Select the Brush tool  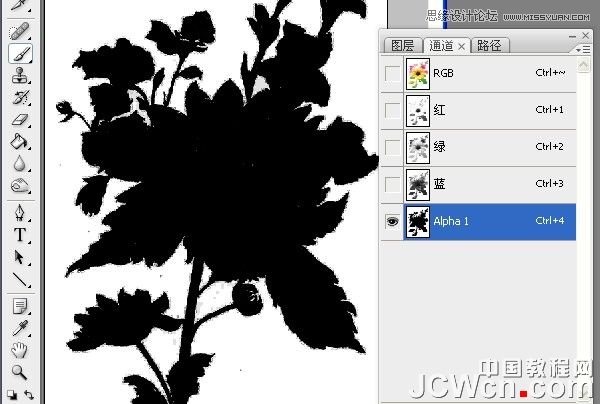coord(20,53)
